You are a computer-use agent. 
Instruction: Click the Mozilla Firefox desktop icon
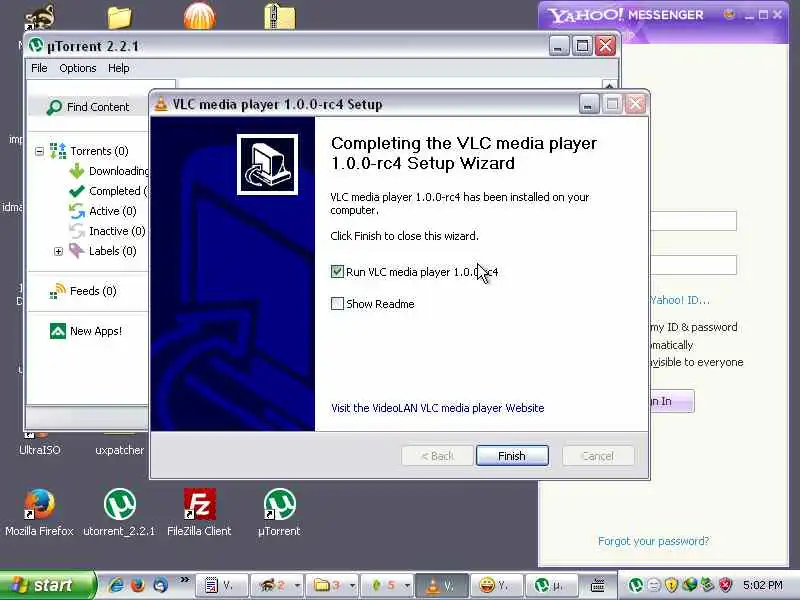tap(39, 505)
